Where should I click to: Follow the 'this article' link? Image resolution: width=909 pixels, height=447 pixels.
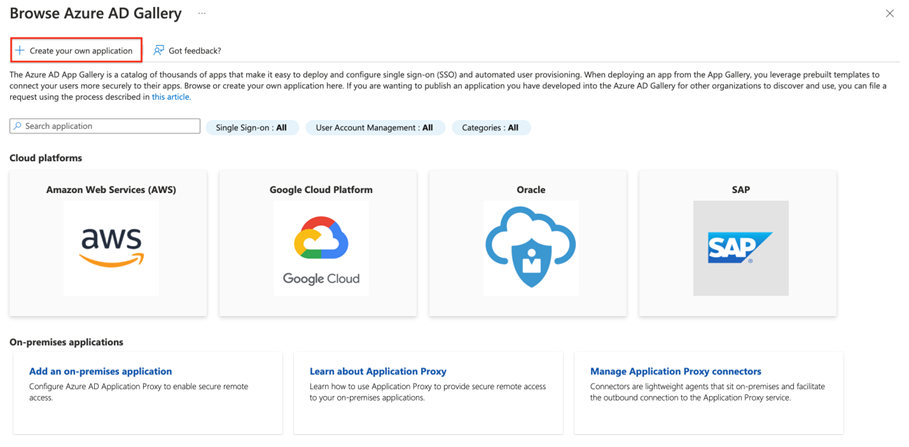click(x=171, y=97)
